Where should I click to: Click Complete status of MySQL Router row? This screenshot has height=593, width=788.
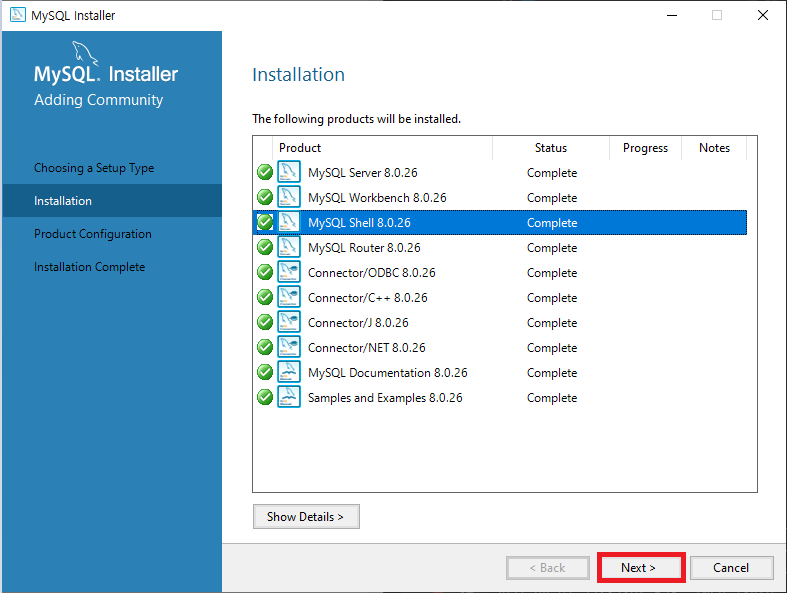pos(552,248)
